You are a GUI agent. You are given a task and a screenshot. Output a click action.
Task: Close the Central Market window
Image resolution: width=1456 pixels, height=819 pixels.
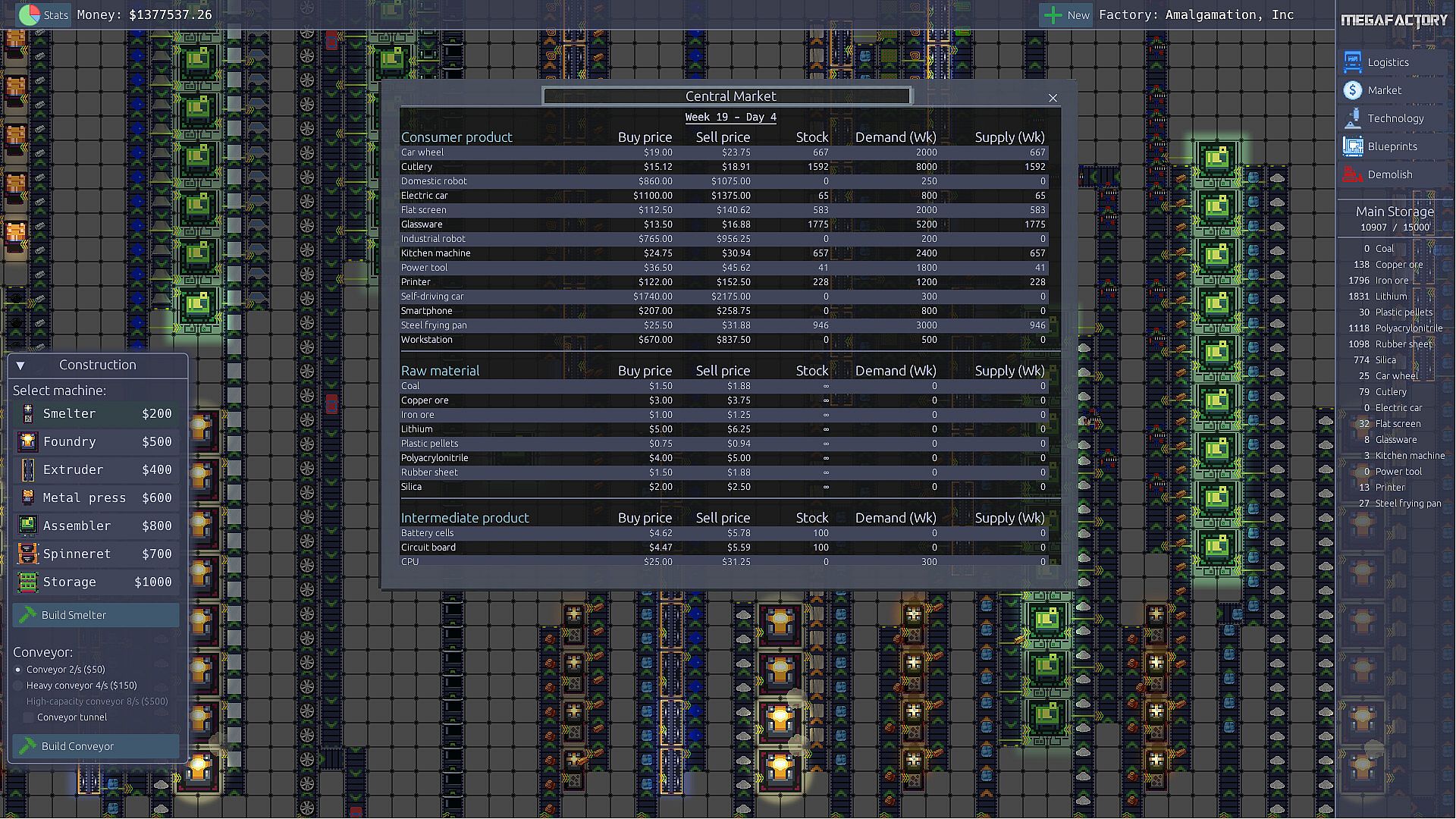[1053, 98]
